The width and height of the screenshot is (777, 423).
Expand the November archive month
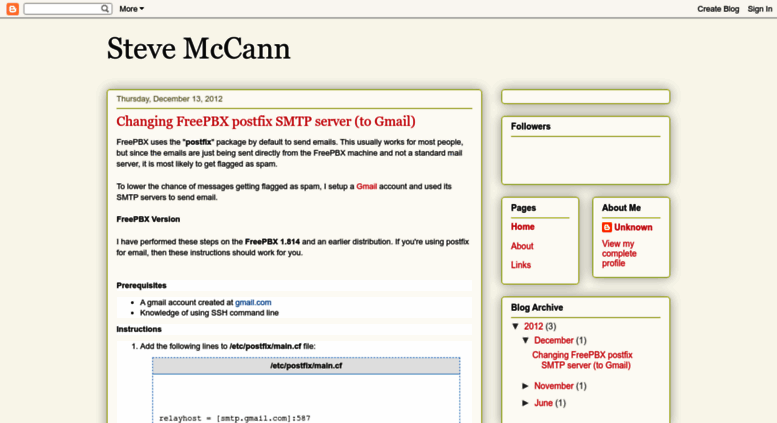[526, 386]
